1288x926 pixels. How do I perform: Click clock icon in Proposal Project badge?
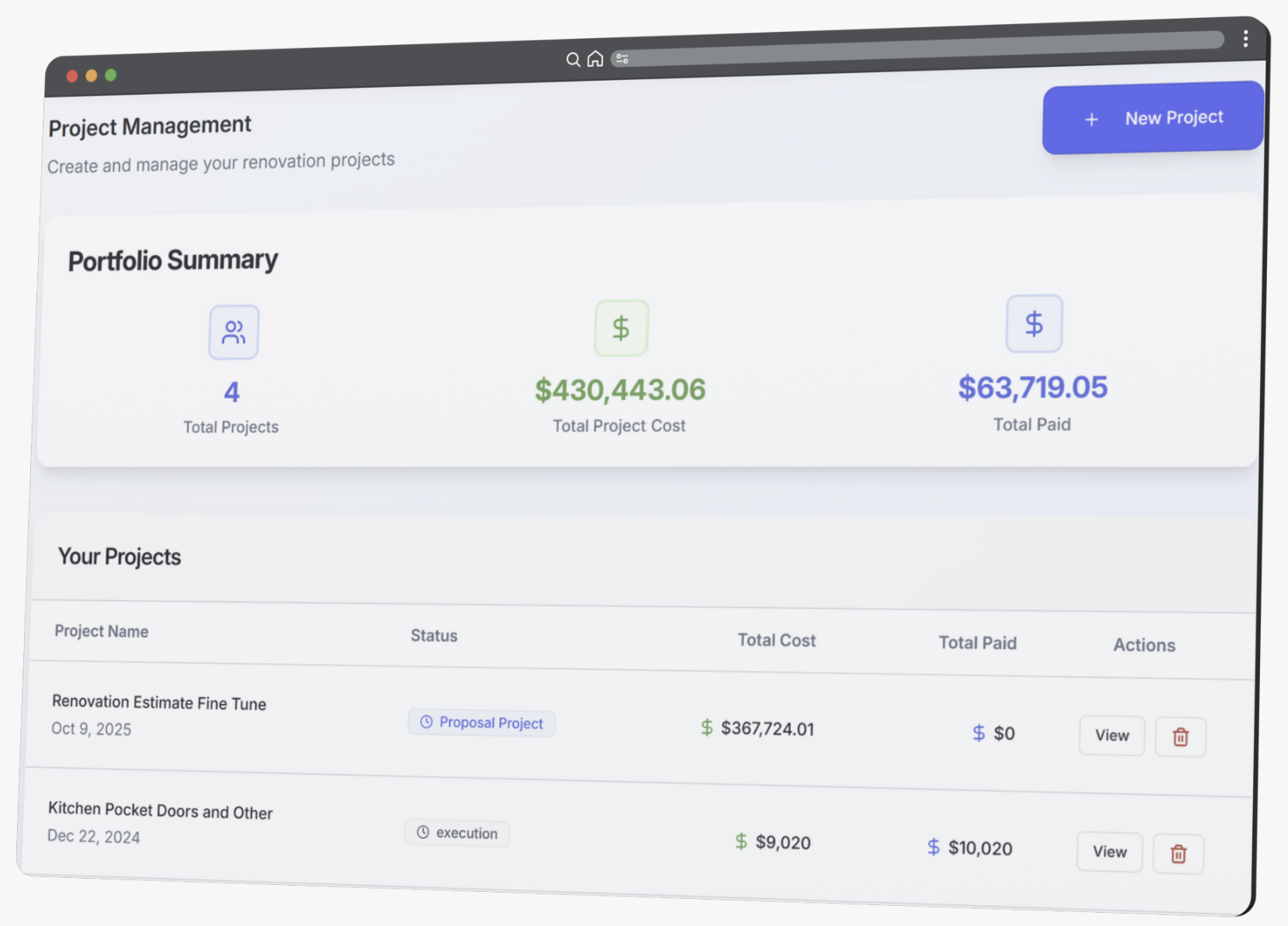tap(426, 722)
